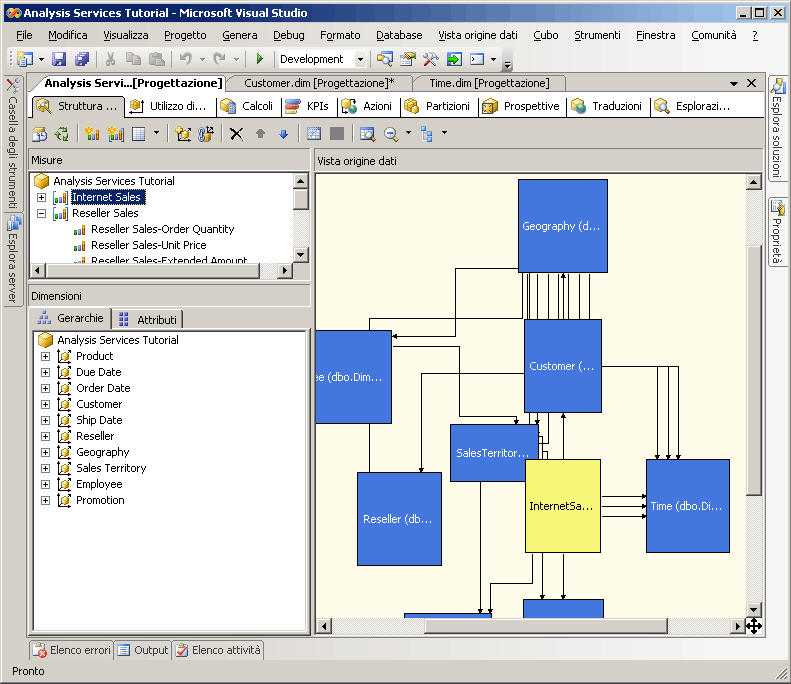The height and width of the screenshot is (684, 791).
Task: Expand the Due Date dimension node
Action: coord(45,372)
